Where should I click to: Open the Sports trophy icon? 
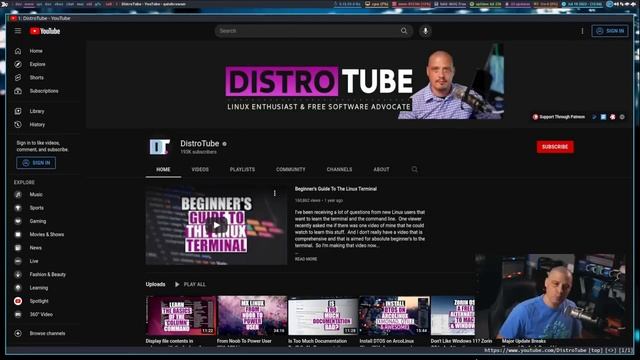coord(18,208)
